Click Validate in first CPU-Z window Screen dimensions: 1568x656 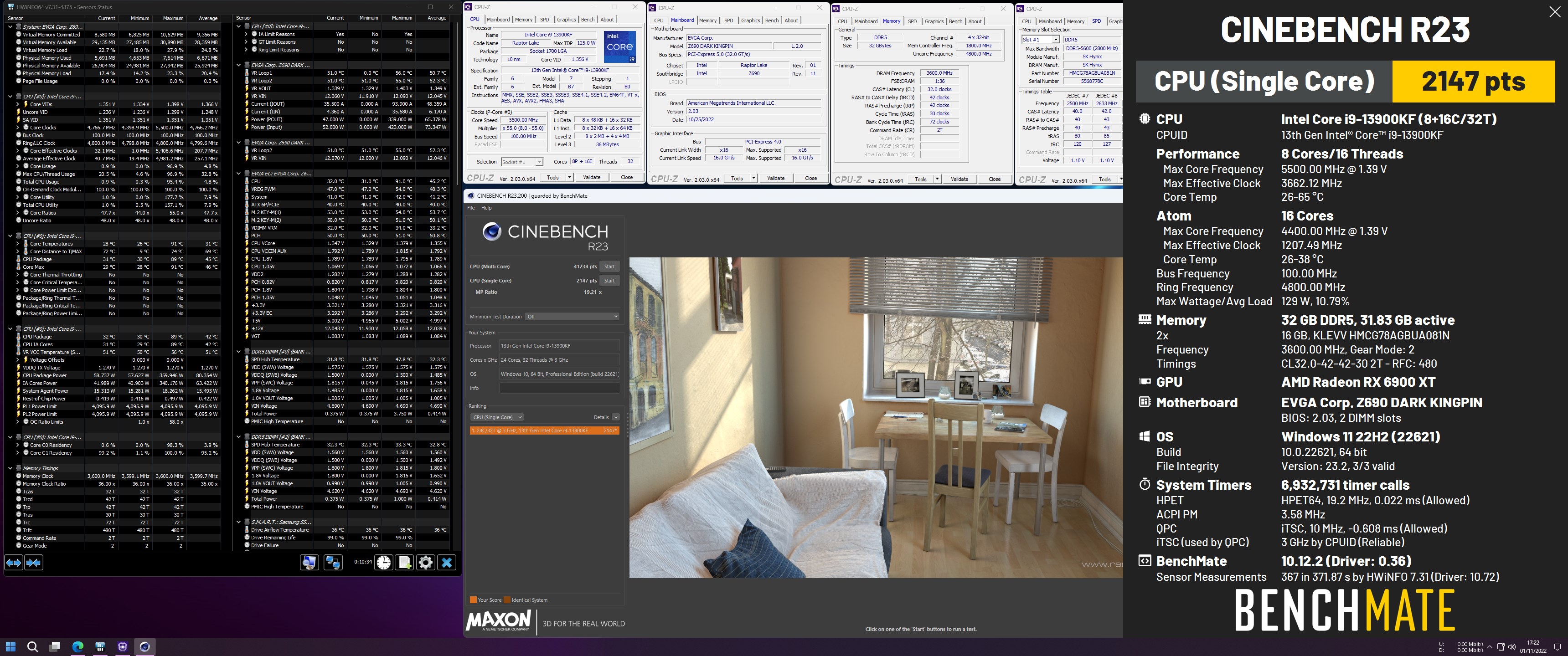pos(592,177)
